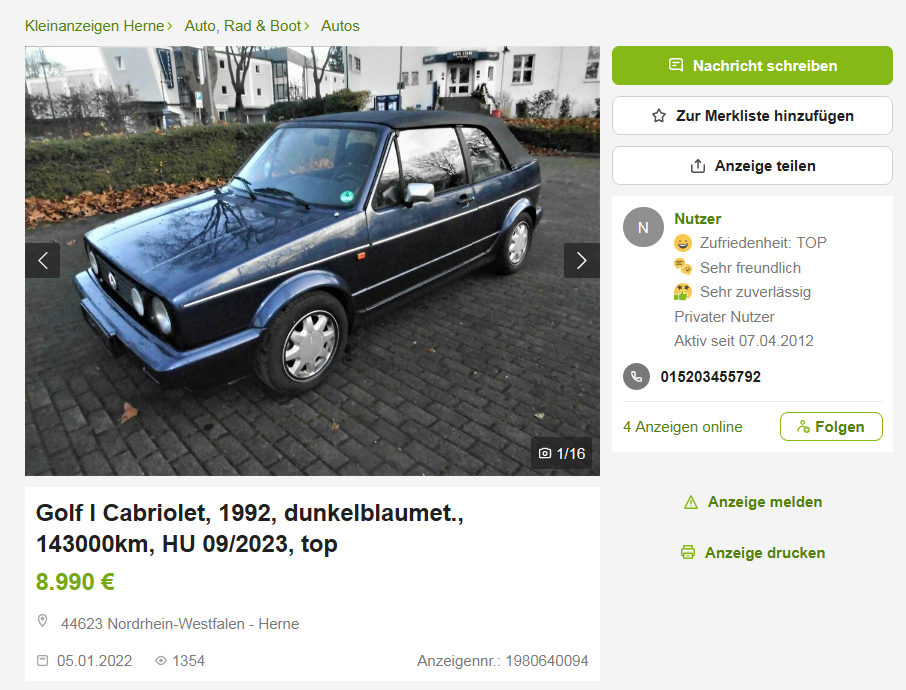This screenshot has height=690, width=906.
Task: Open the Nutzer profile link
Action: pyautogui.click(x=697, y=219)
